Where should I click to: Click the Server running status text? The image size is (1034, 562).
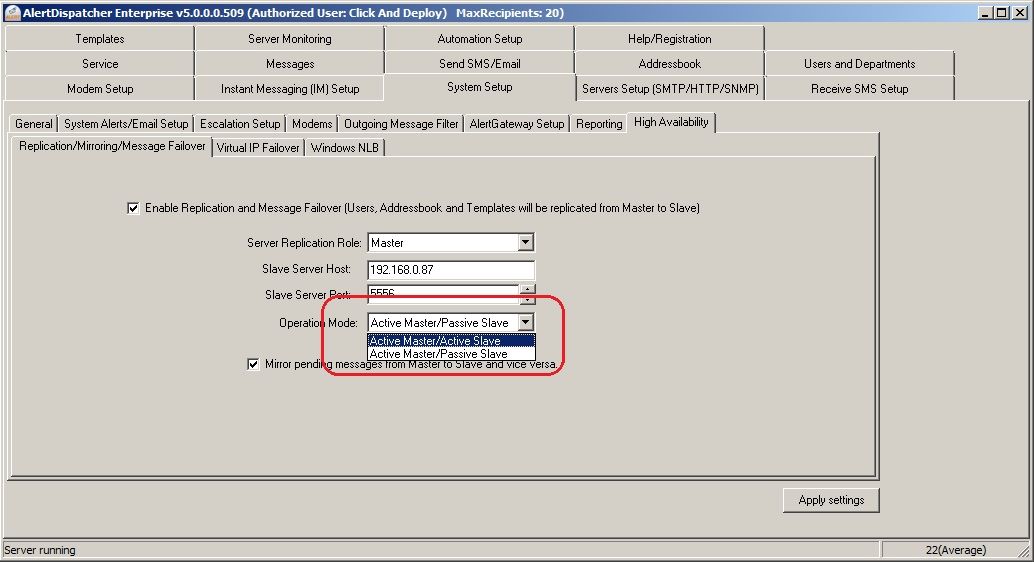[x=40, y=550]
